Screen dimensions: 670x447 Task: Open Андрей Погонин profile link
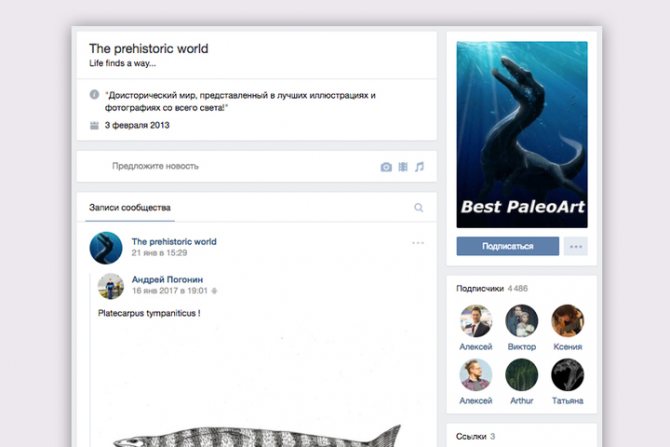pyautogui.click(x=167, y=279)
